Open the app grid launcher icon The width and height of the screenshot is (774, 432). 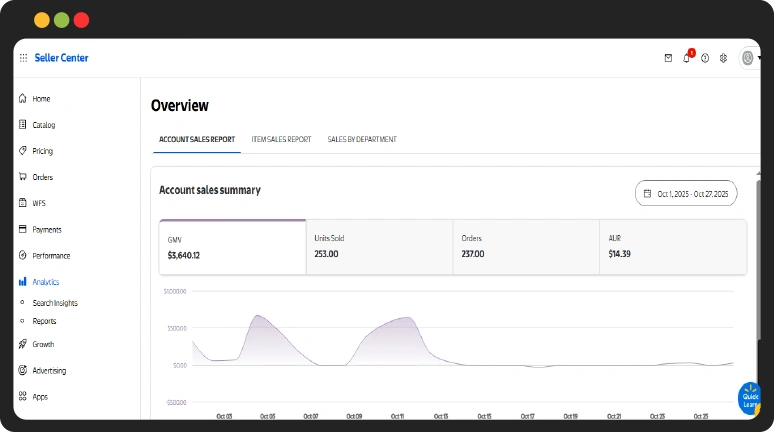(23, 58)
